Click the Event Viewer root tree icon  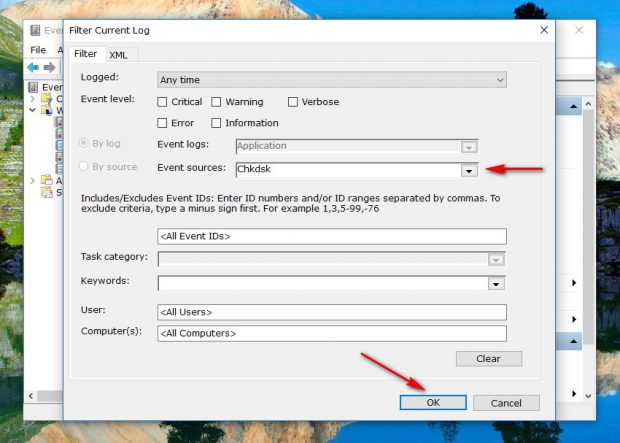34,87
